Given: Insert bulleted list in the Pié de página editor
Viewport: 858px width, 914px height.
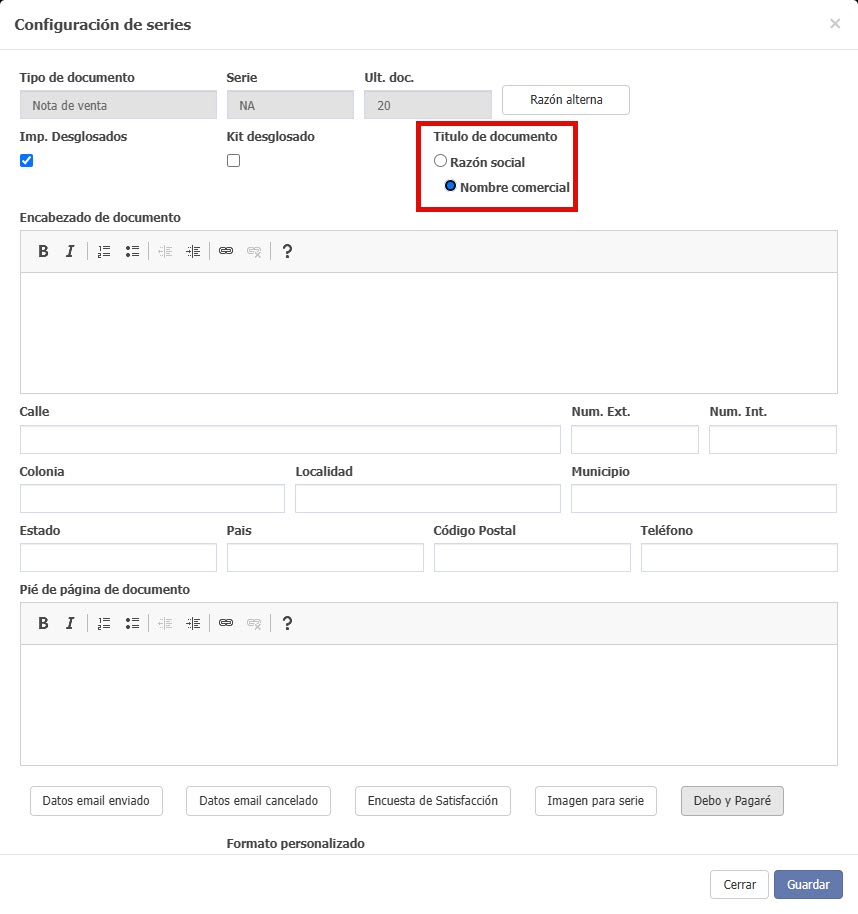Looking at the screenshot, I should [x=132, y=624].
